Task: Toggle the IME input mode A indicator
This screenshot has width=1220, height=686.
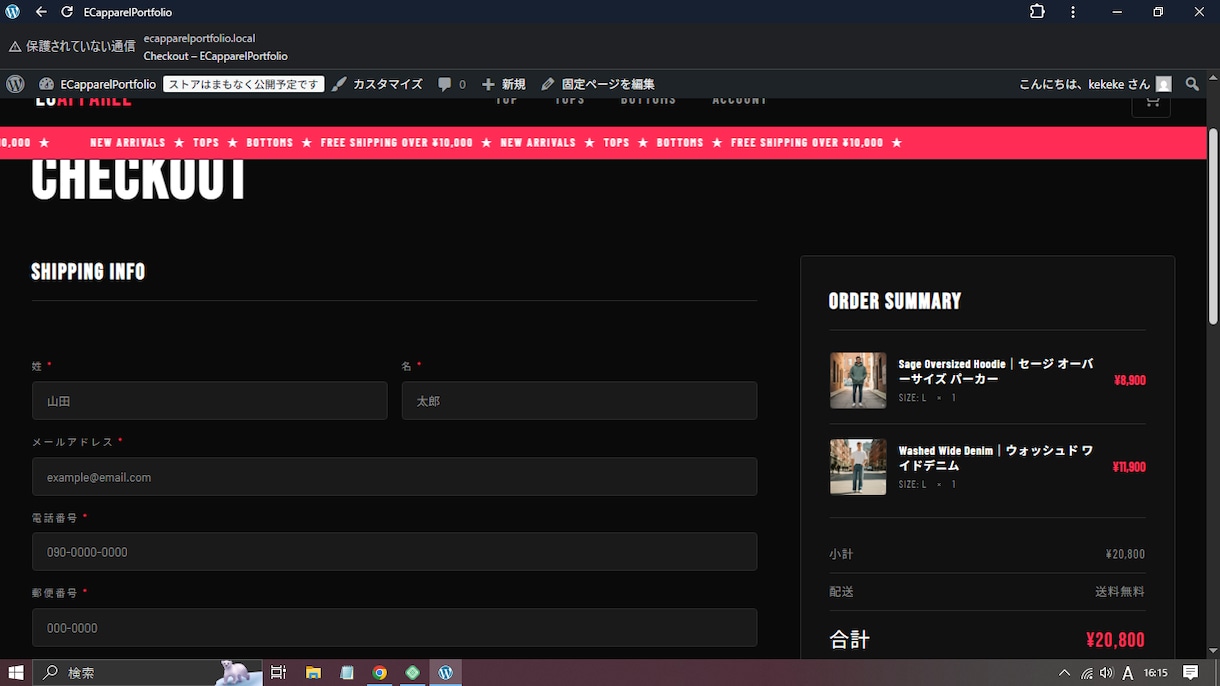Action: coord(1128,673)
